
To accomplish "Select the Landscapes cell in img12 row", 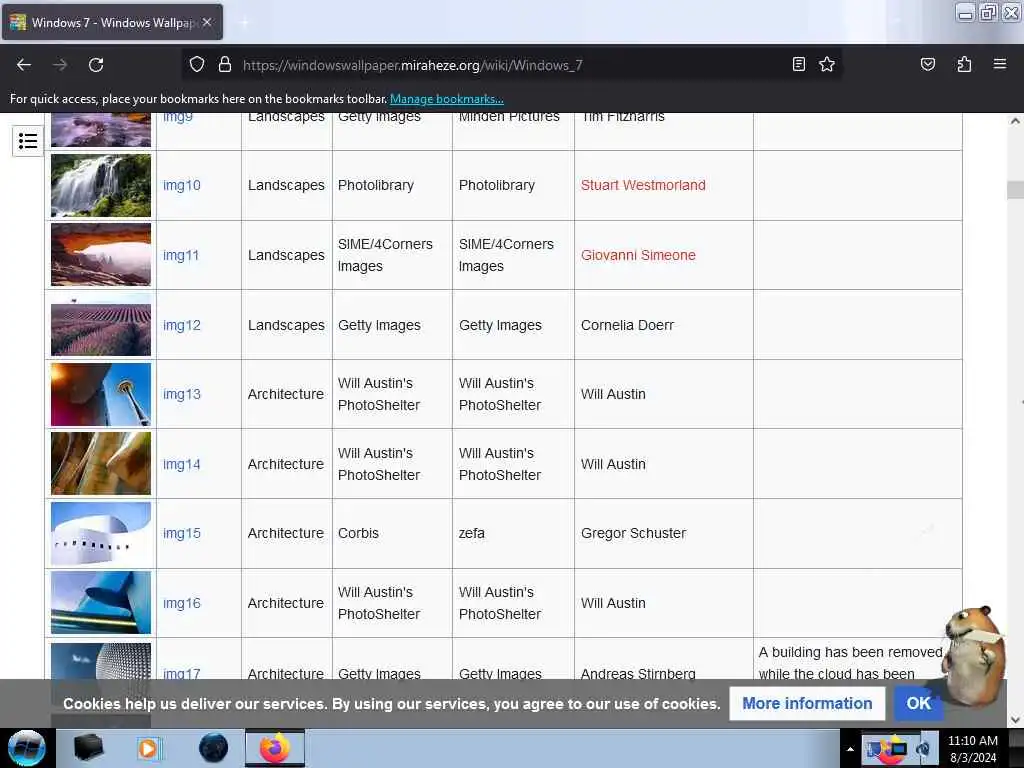I will coord(286,325).
